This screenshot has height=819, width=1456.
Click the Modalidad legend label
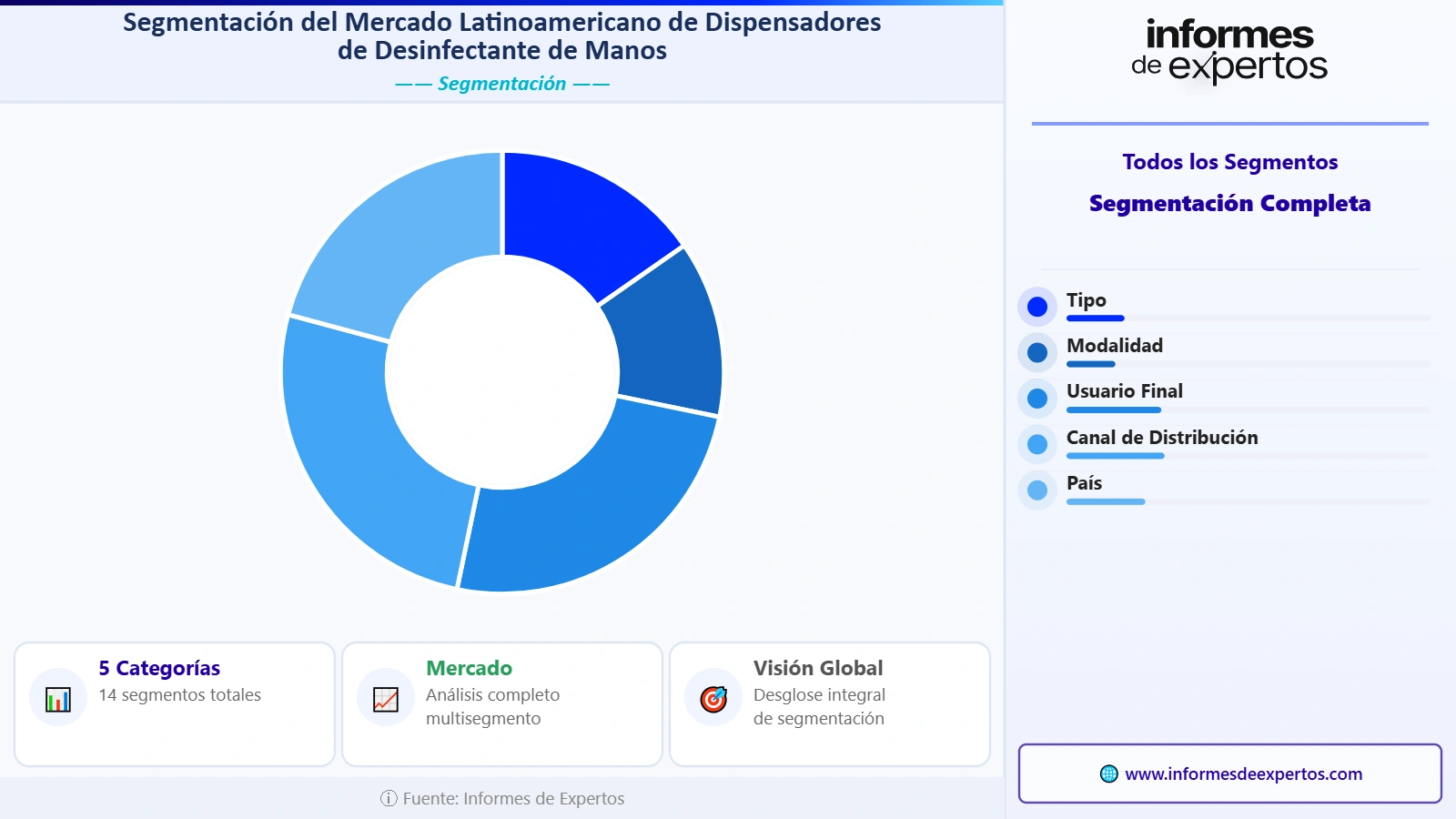tap(1115, 346)
